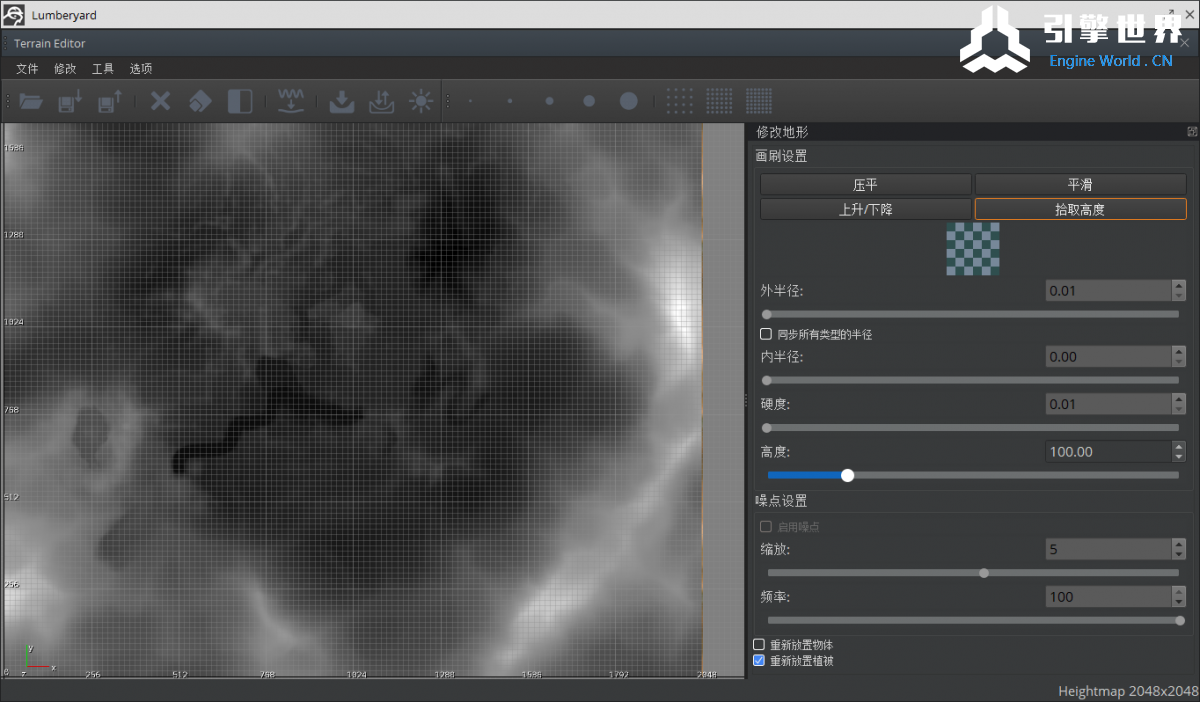The width and height of the screenshot is (1200, 702).
Task: Uncheck the 重新放置植被 checkbox
Action: point(759,661)
